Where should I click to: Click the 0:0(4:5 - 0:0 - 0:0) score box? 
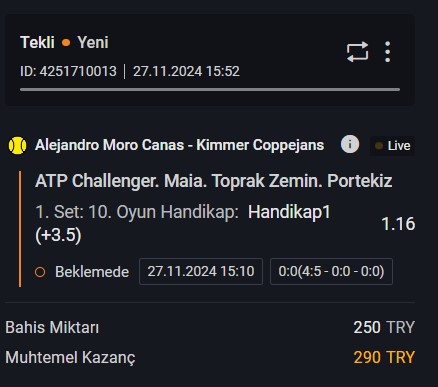331,271
